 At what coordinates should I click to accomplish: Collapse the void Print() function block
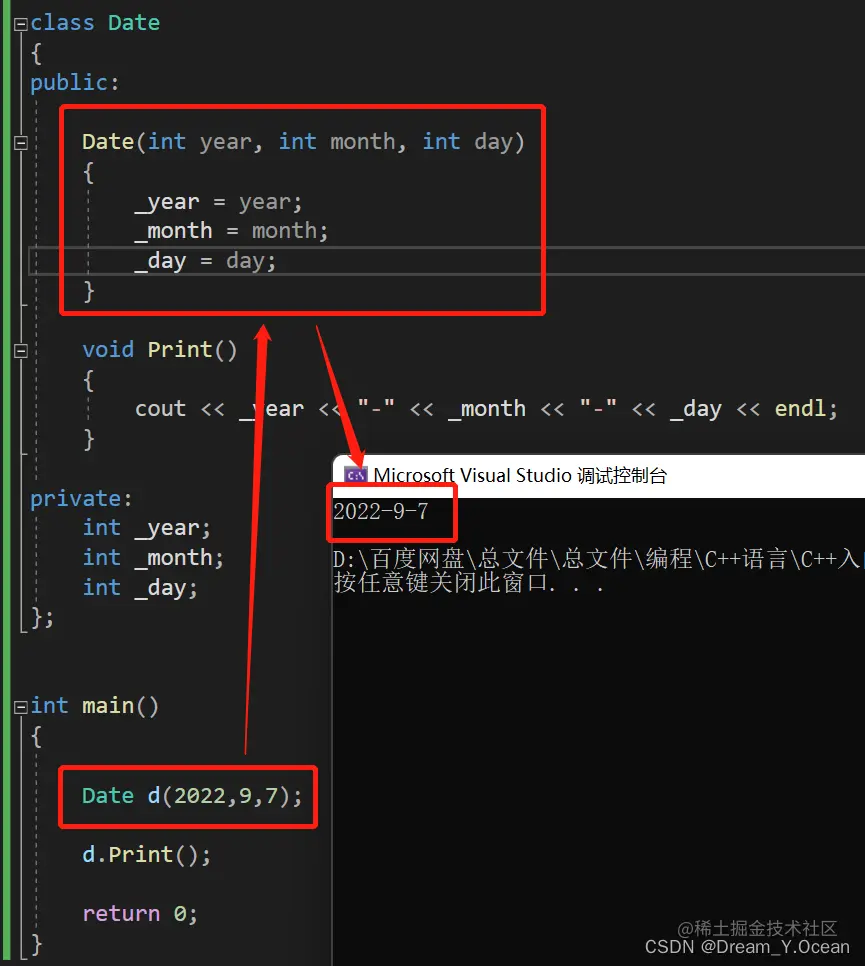(x=21, y=351)
